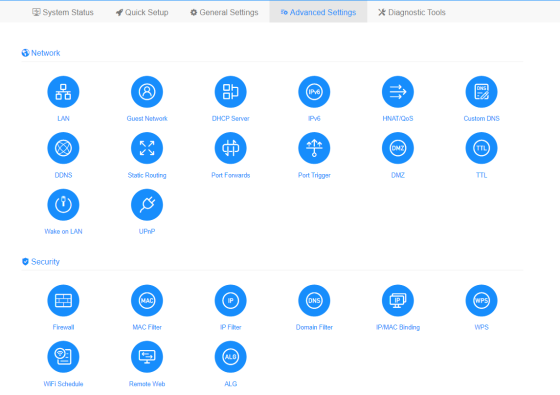Select the Advanced Settings tab
Viewport: 560px width, 395px height.
coord(318,12)
